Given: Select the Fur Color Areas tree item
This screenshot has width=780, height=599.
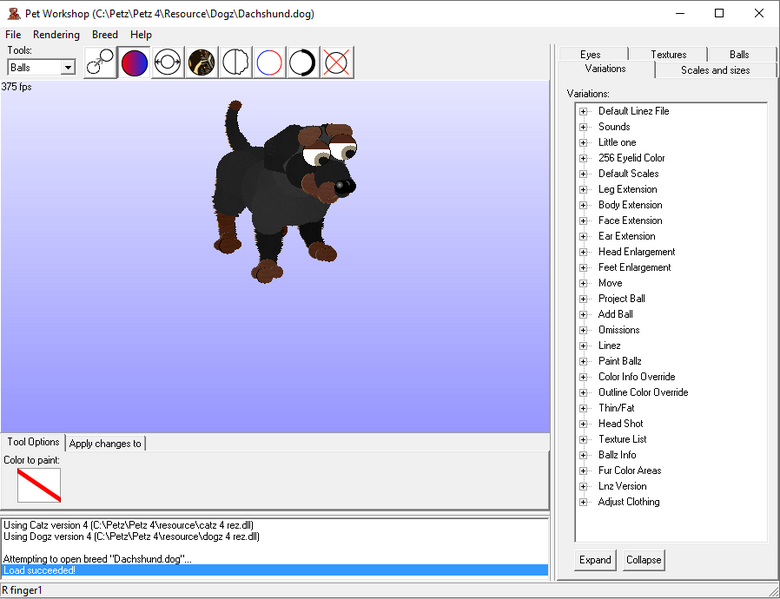Looking at the screenshot, I should tap(630, 471).
